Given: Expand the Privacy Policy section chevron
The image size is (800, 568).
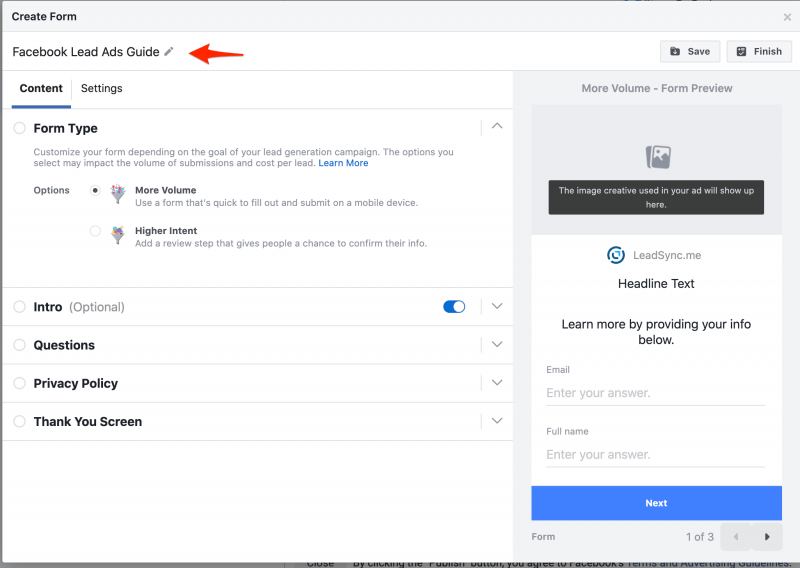Looking at the screenshot, I should click(x=497, y=383).
